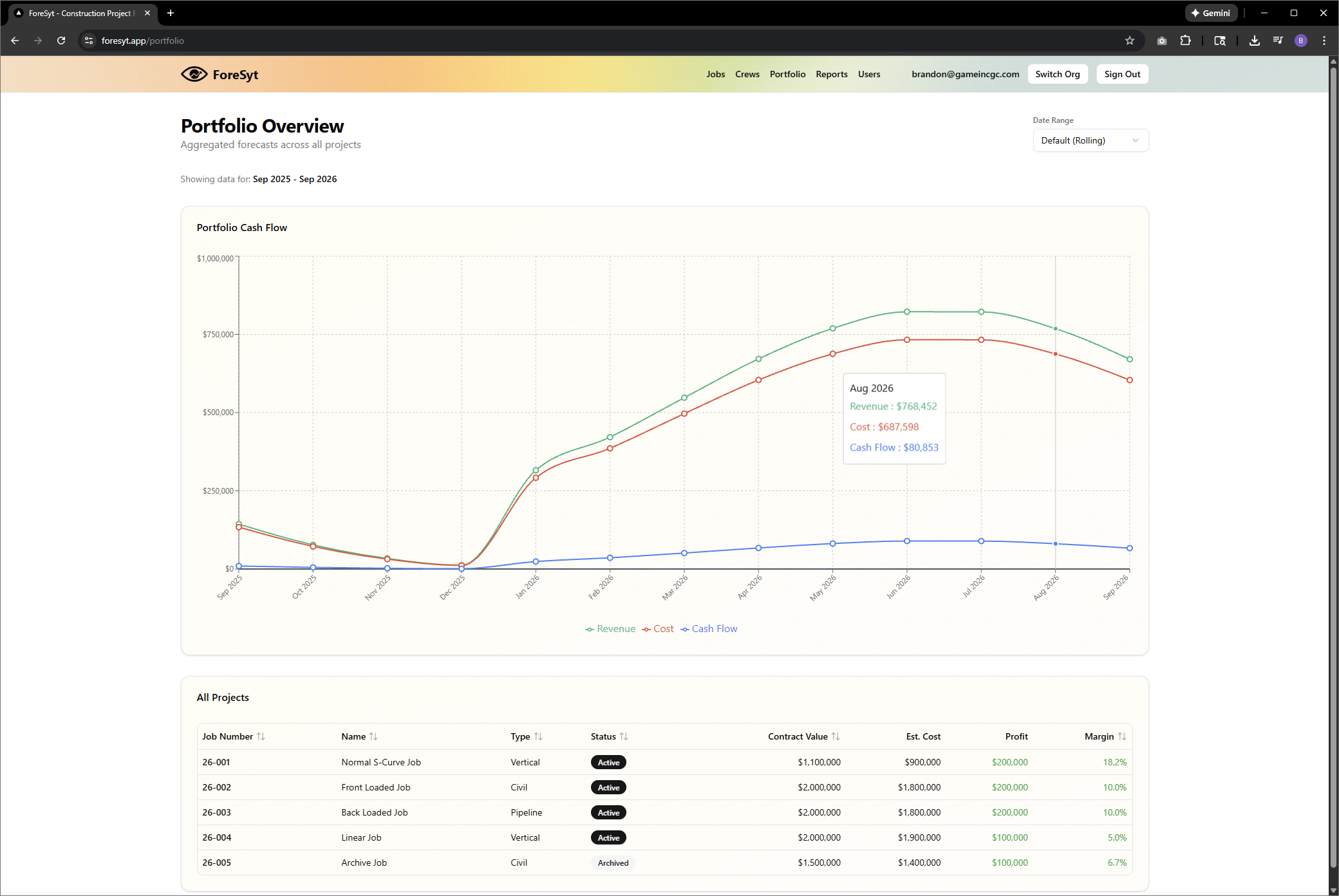
Task: Click the purple profile avatar icon
Action: [x=1300, y=40]
